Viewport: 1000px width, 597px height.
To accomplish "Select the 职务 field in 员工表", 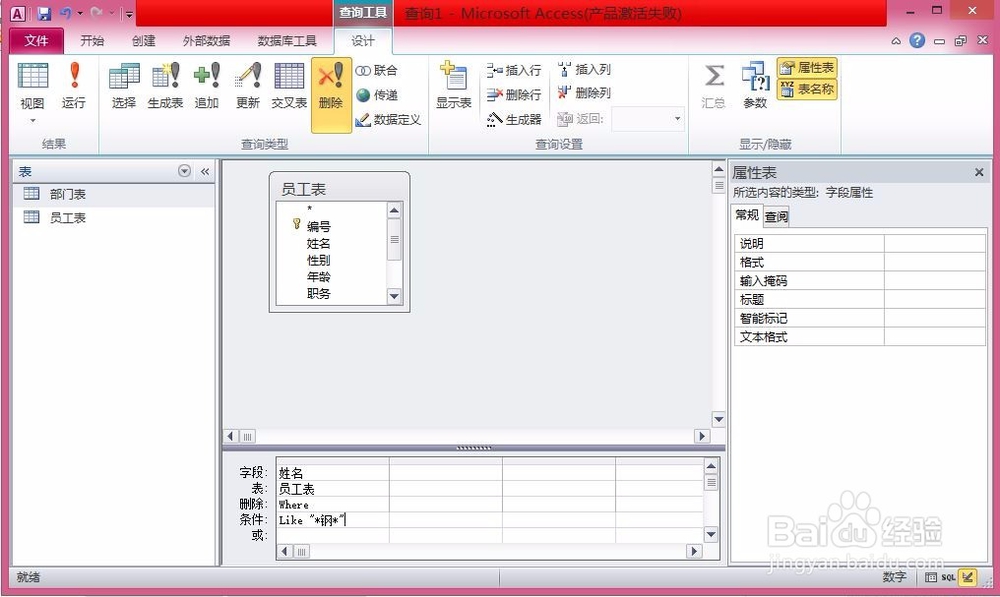I will click(x=319, y=293).
